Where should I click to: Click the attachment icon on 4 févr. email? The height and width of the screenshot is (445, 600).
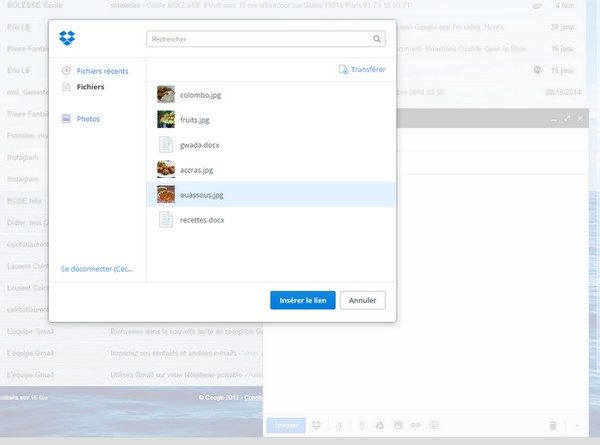click(x=538, y=6)
